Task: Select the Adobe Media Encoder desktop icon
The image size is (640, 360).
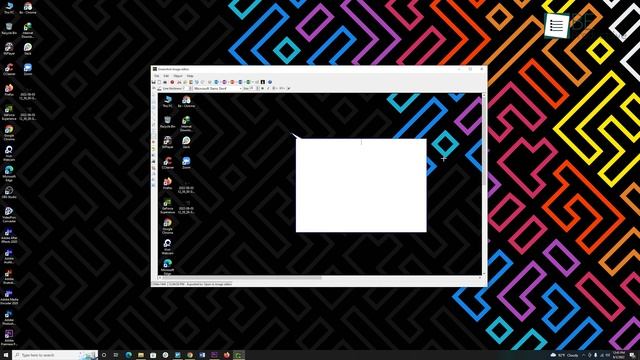Action: click(x=9, y=297)
